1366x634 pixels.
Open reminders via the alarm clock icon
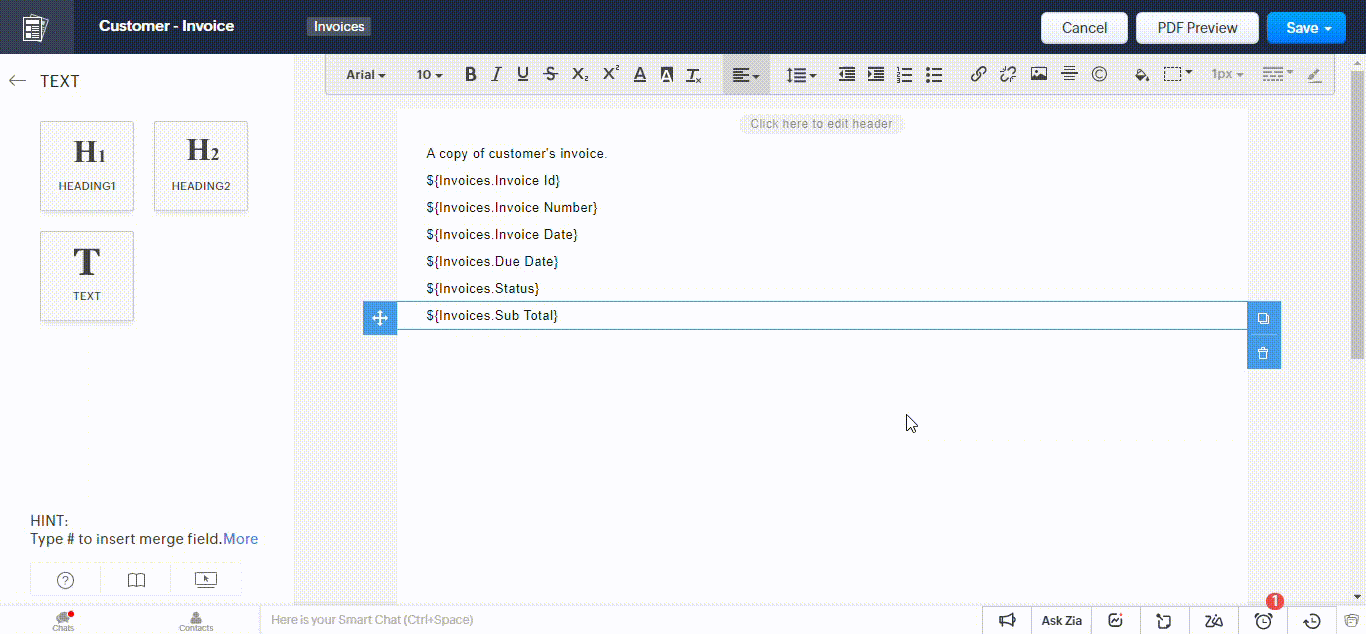(x=1263, y=620)
